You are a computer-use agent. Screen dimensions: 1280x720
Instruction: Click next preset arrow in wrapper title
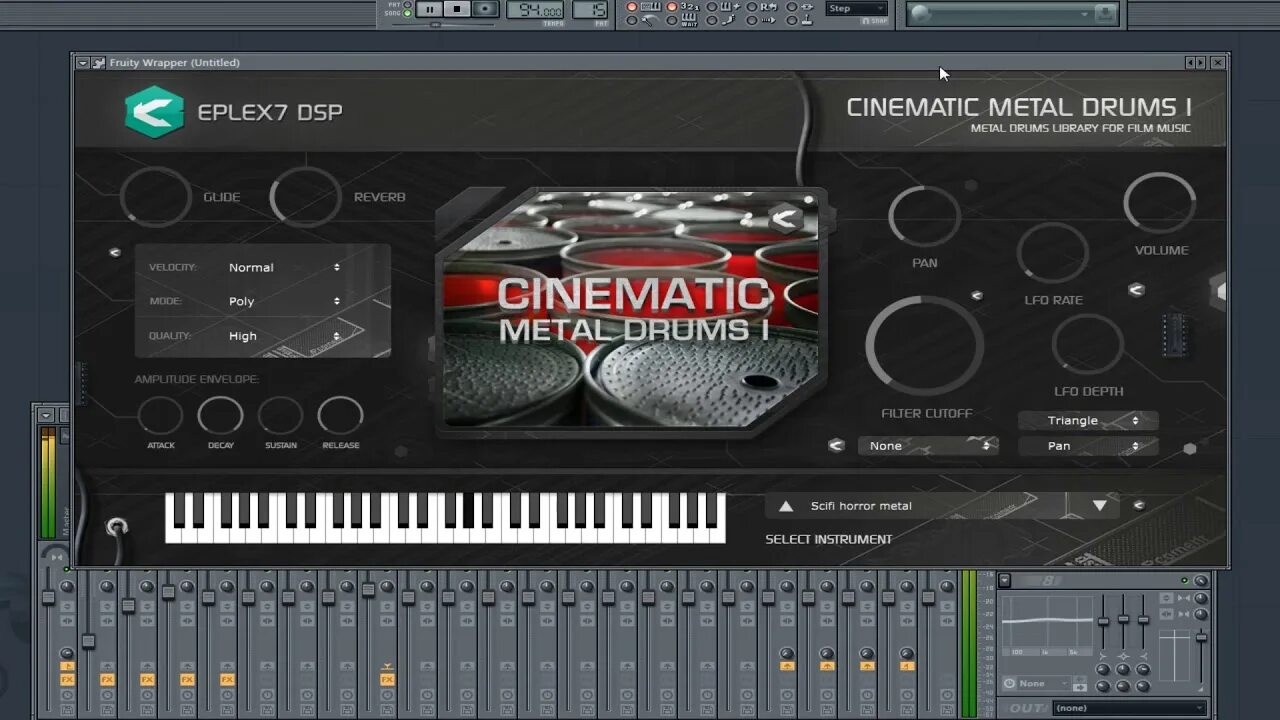tap(1200, 62)
